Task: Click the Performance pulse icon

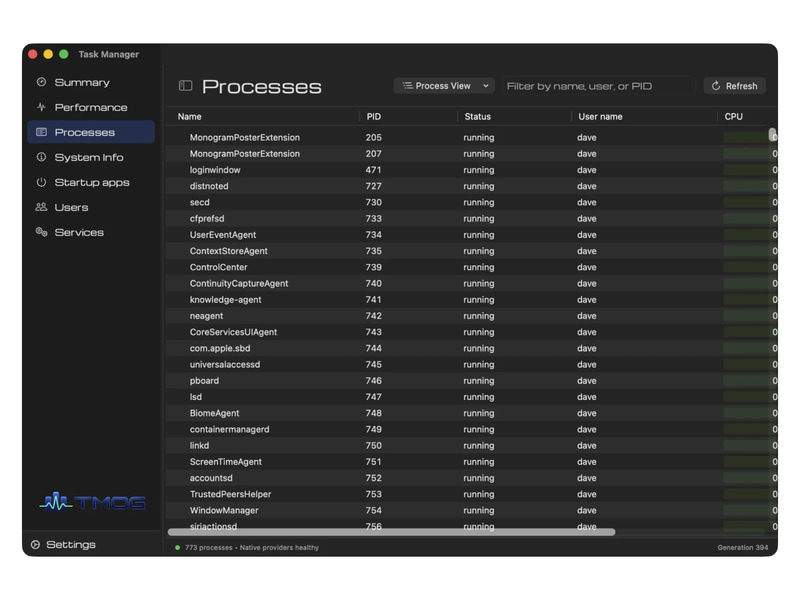Action: [x=41, y=107]
